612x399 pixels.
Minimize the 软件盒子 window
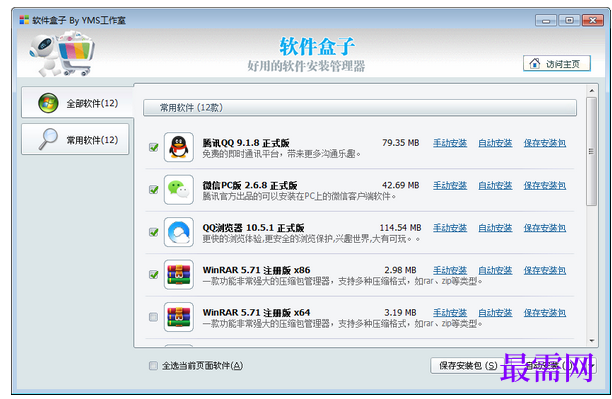point(546,20)
